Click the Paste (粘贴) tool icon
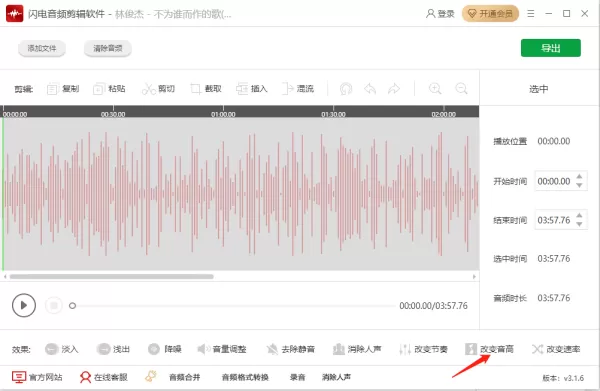This screenshot has width=600, height=391. (98, 89)
